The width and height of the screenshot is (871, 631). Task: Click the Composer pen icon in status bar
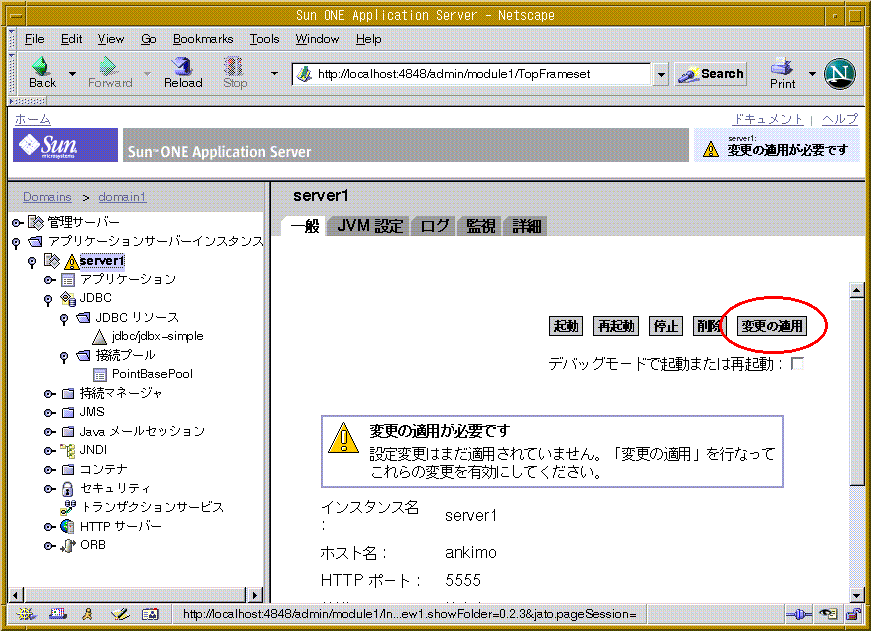pos(119,614)
